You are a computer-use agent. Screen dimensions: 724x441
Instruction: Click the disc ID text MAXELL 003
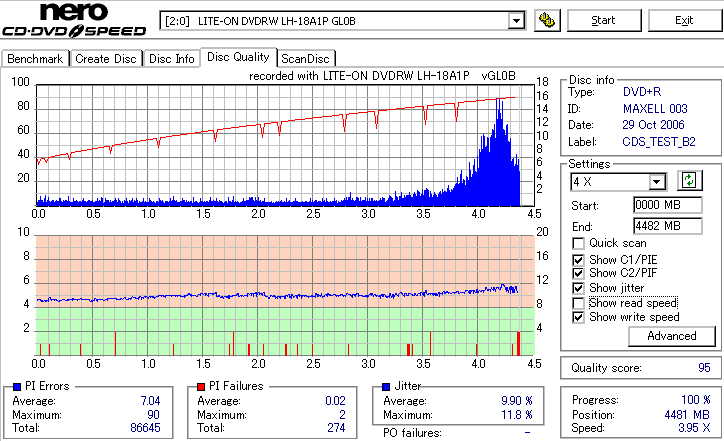(x=655, y=109)
